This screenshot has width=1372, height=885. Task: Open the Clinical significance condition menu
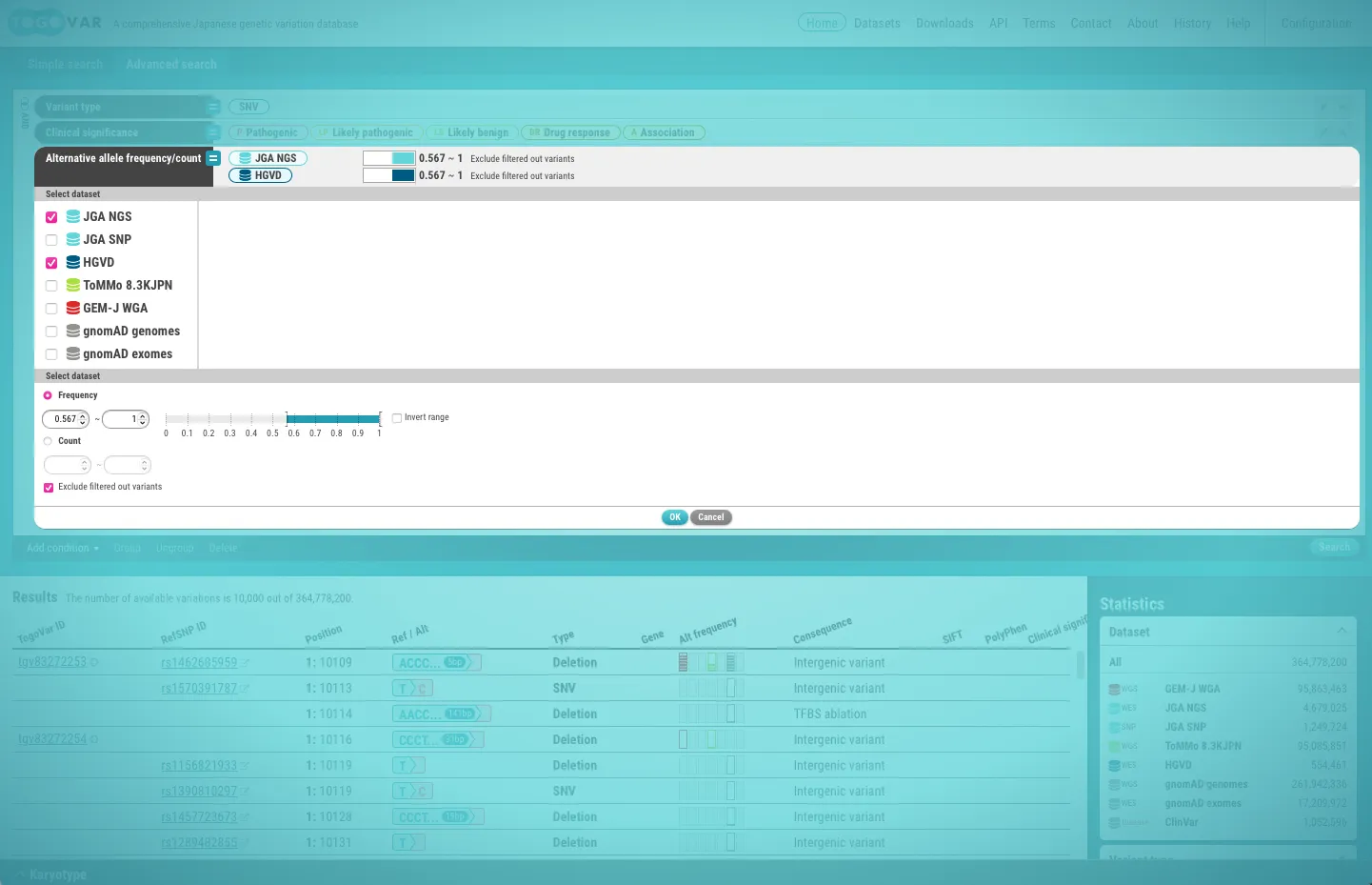click(213, 132)
